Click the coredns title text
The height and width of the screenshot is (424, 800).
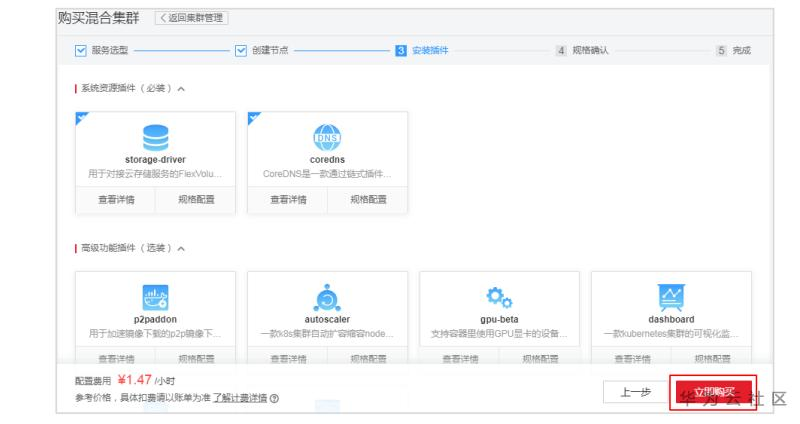[x=327, y=160]
